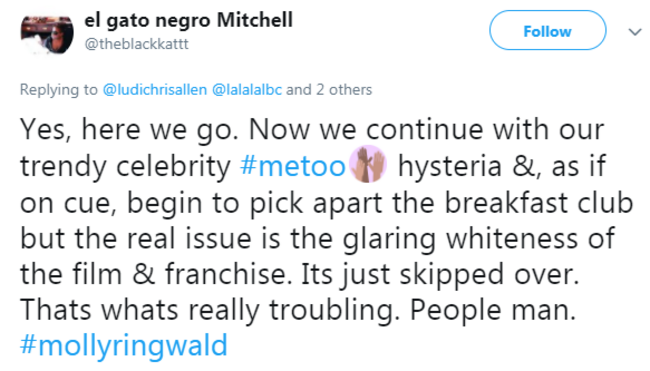The width and height of the screenshot is (650, 371).
Task: Visit the @theblackkattt handle link
Action: 136,44
